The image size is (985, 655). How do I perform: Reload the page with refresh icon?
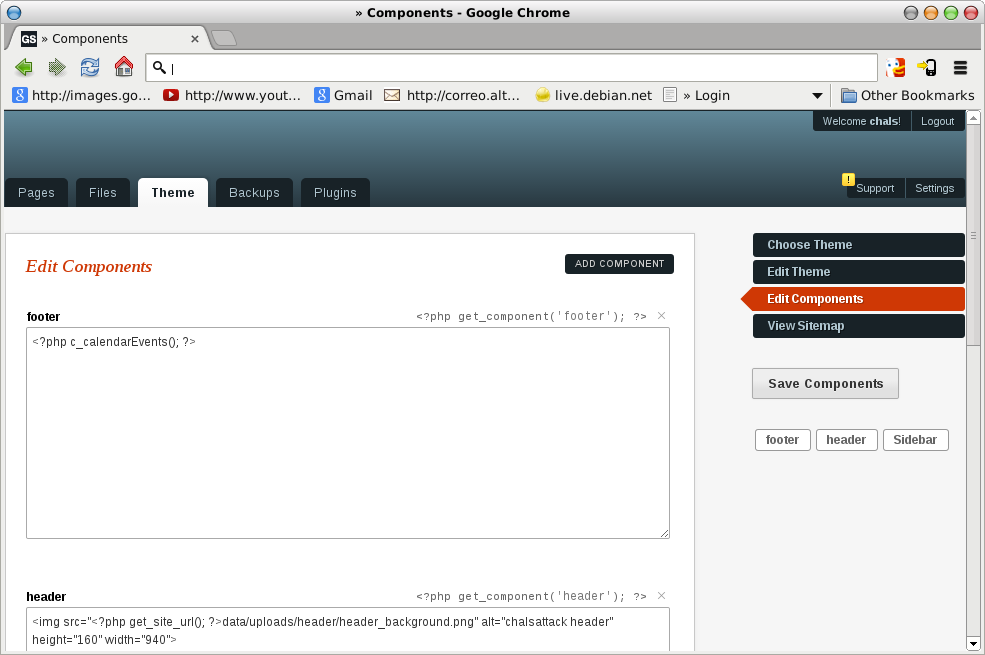point(90,67)
